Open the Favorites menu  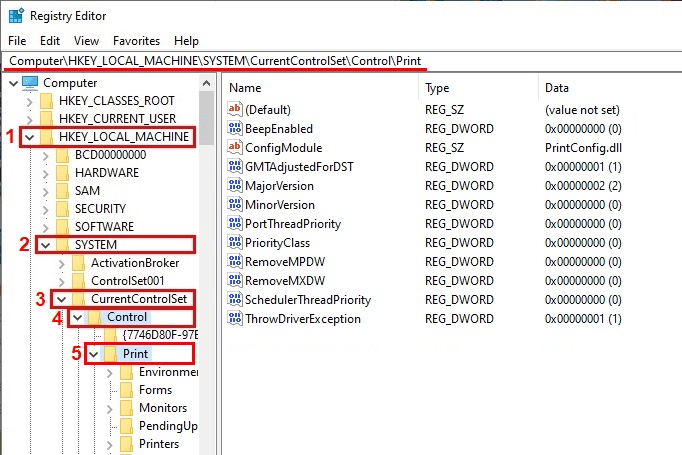(136, 41)
